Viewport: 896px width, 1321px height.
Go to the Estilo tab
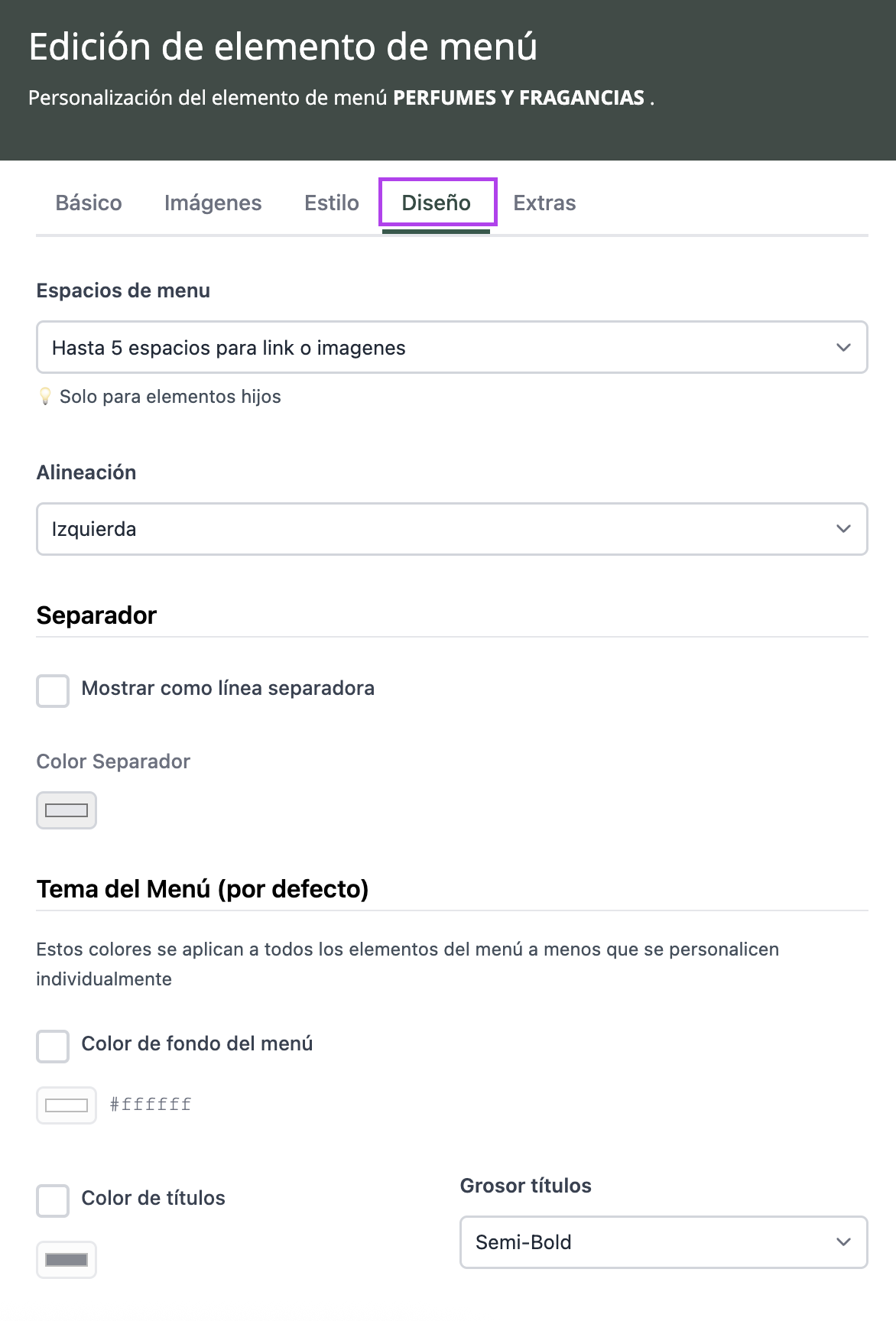[x=331, y=203]
